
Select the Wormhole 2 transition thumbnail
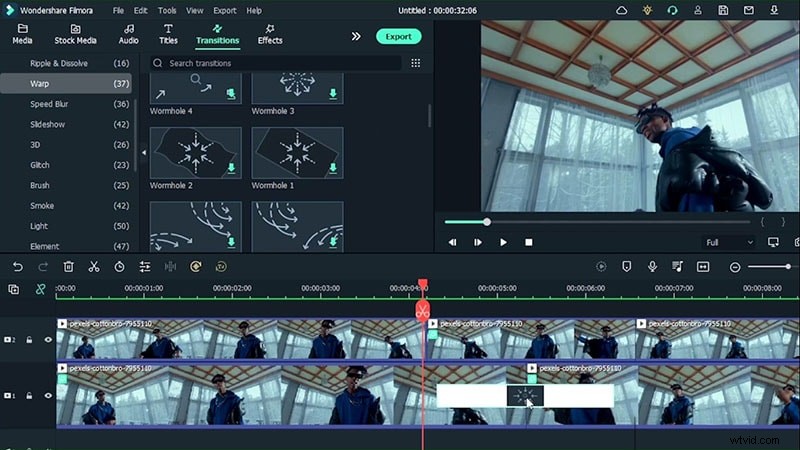click(195, 153)
